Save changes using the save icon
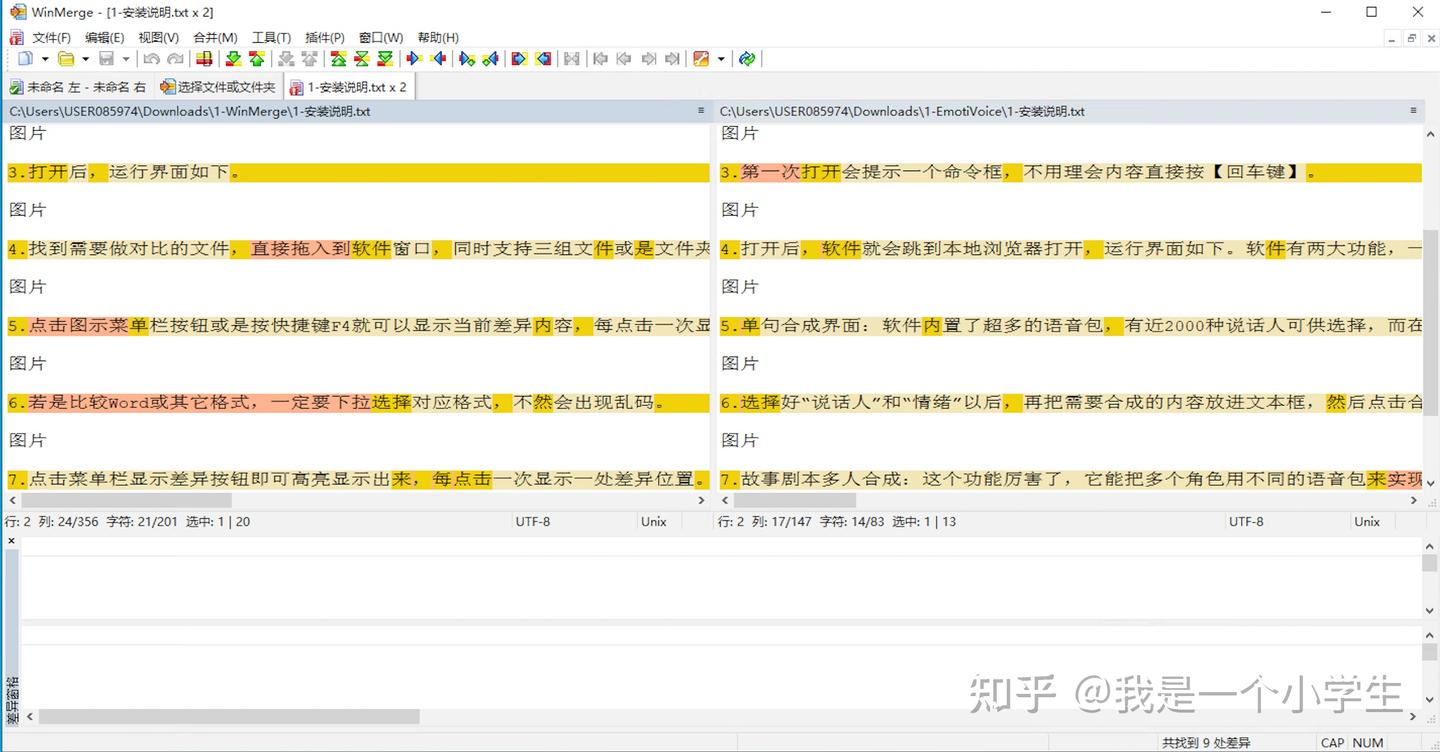 tap(106, 58)
